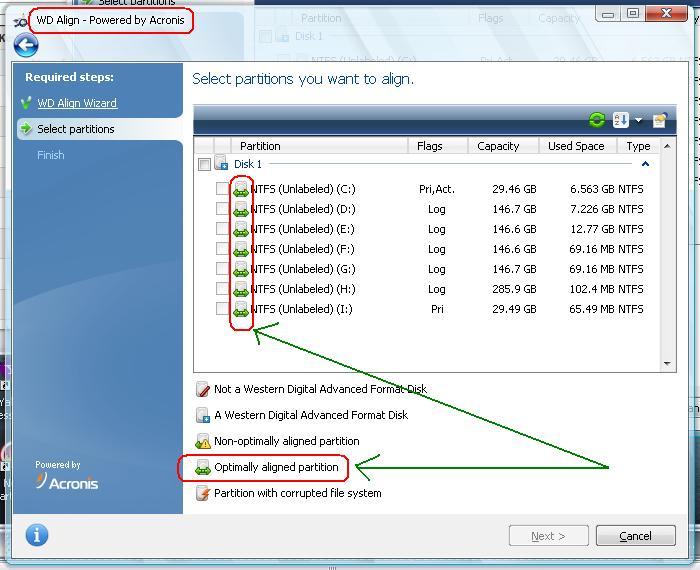Collapse the Disk 1 group chevron
Viewport: 700px width, 570px height.
coord(645,164)
